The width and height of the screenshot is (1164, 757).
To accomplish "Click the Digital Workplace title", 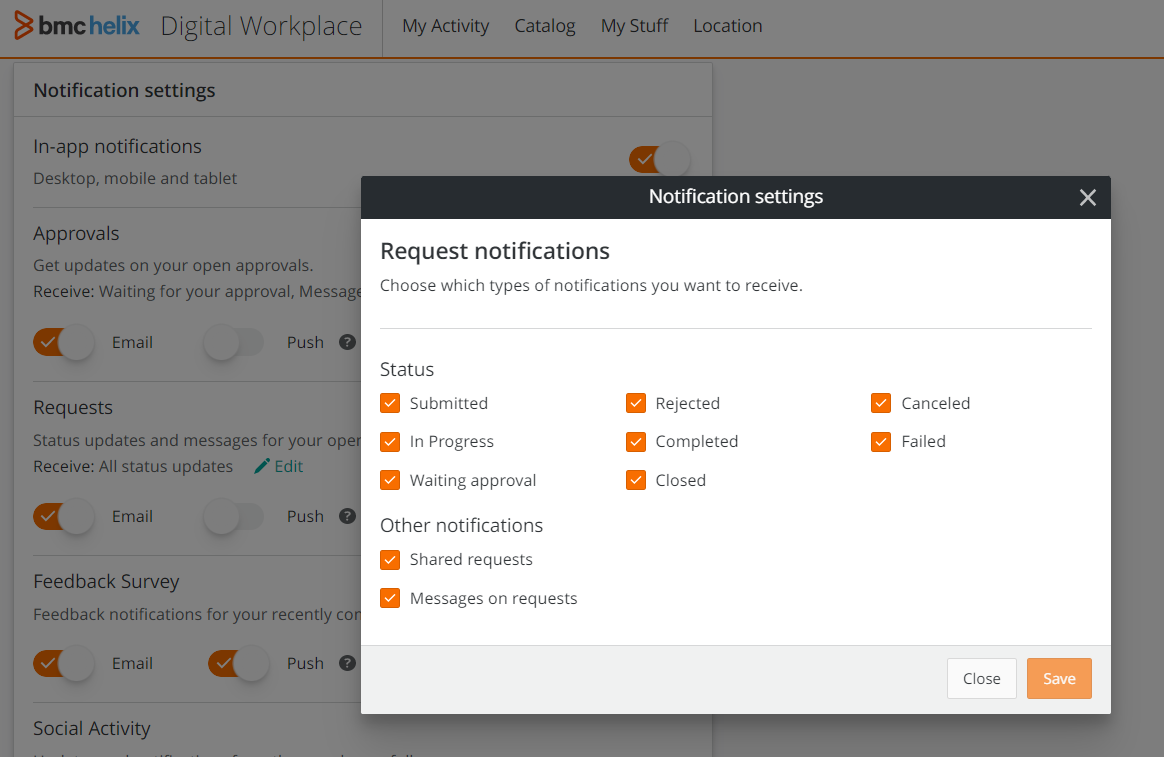I will click(261, 26).
